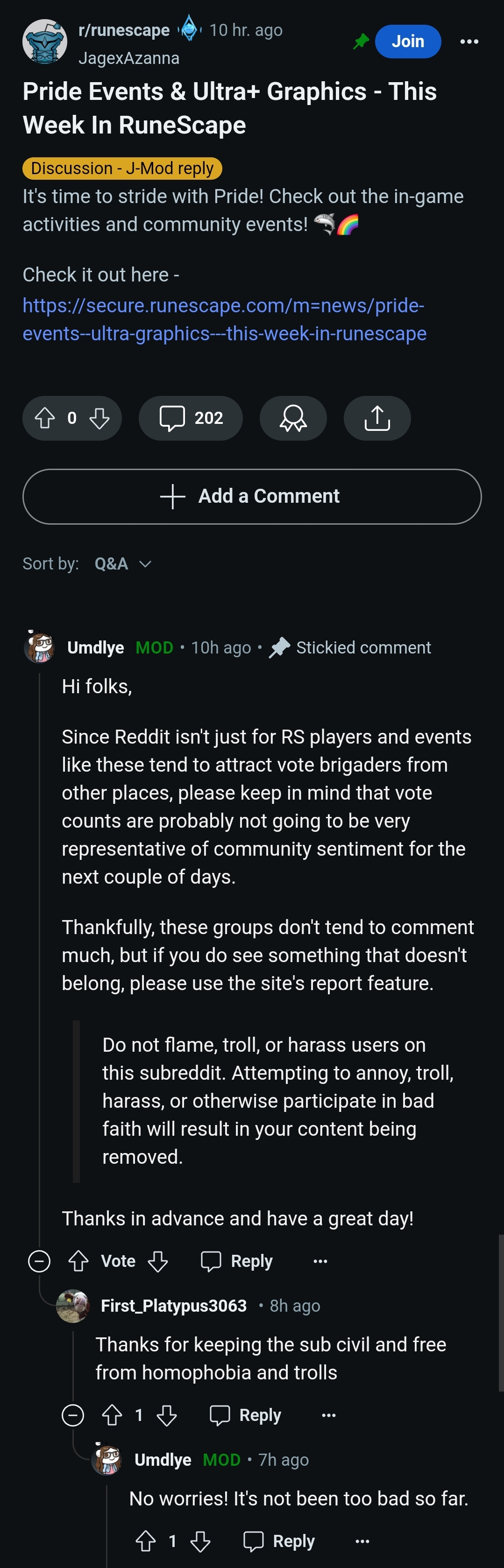This screenshot has height=1568, width=504.
Task: Open the post's three-dot overflow menu
Action: tap(469, 42)
